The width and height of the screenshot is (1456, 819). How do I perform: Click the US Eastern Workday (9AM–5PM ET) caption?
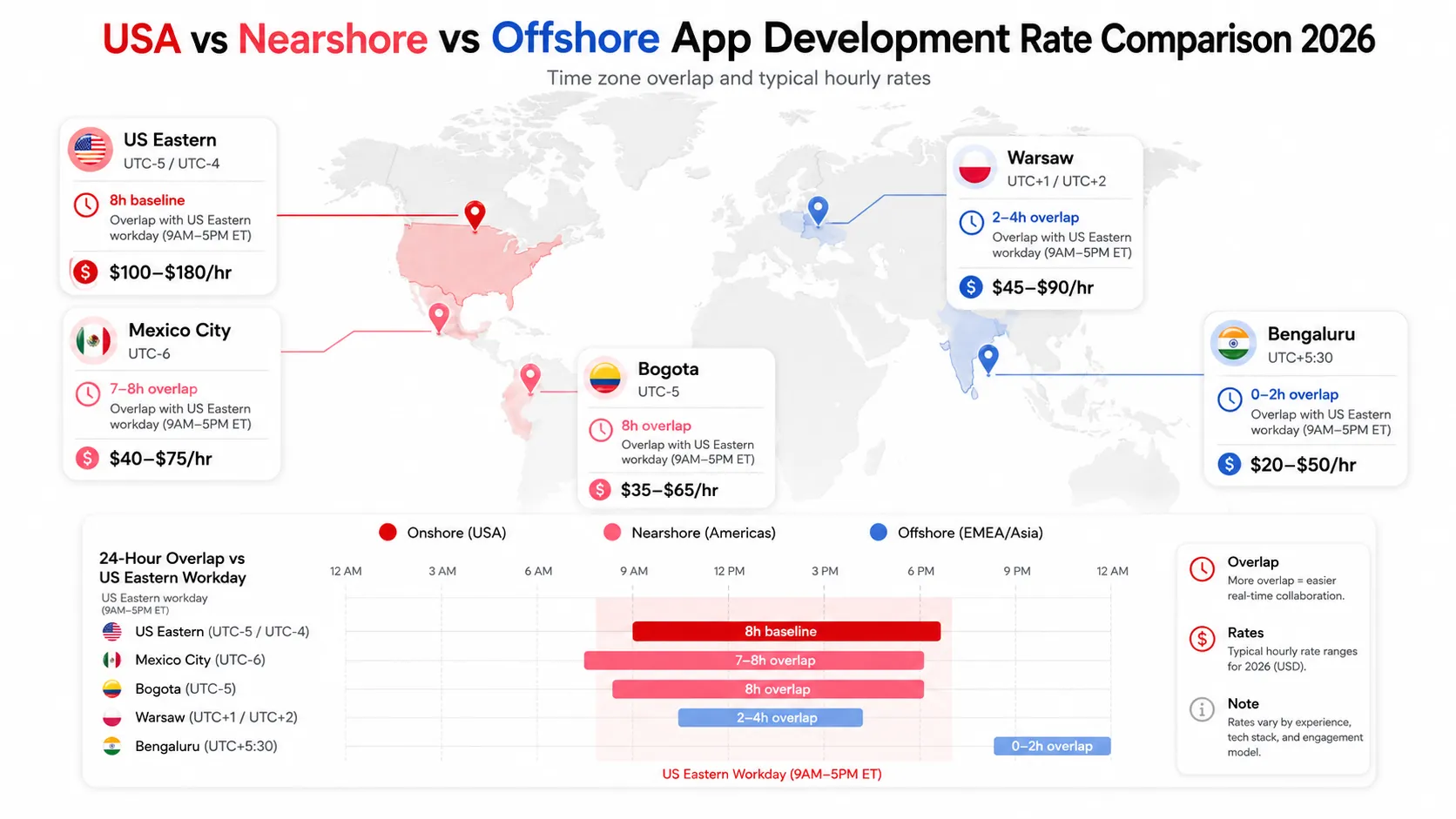point(772,774)
